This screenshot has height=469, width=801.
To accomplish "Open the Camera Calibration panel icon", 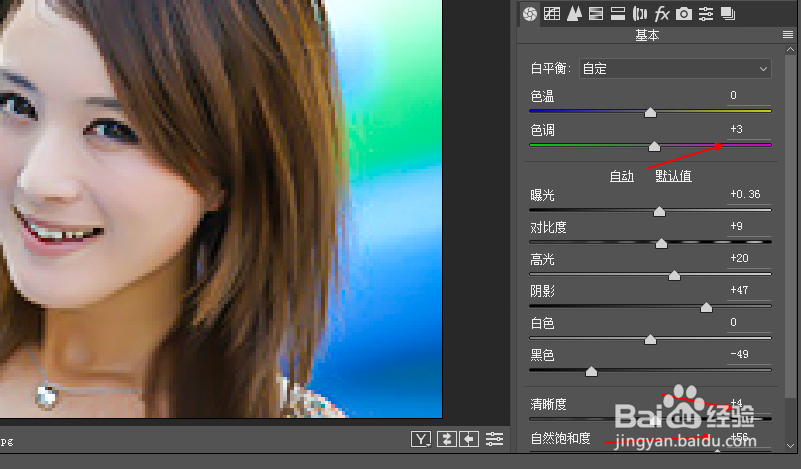I will [684, 14].
